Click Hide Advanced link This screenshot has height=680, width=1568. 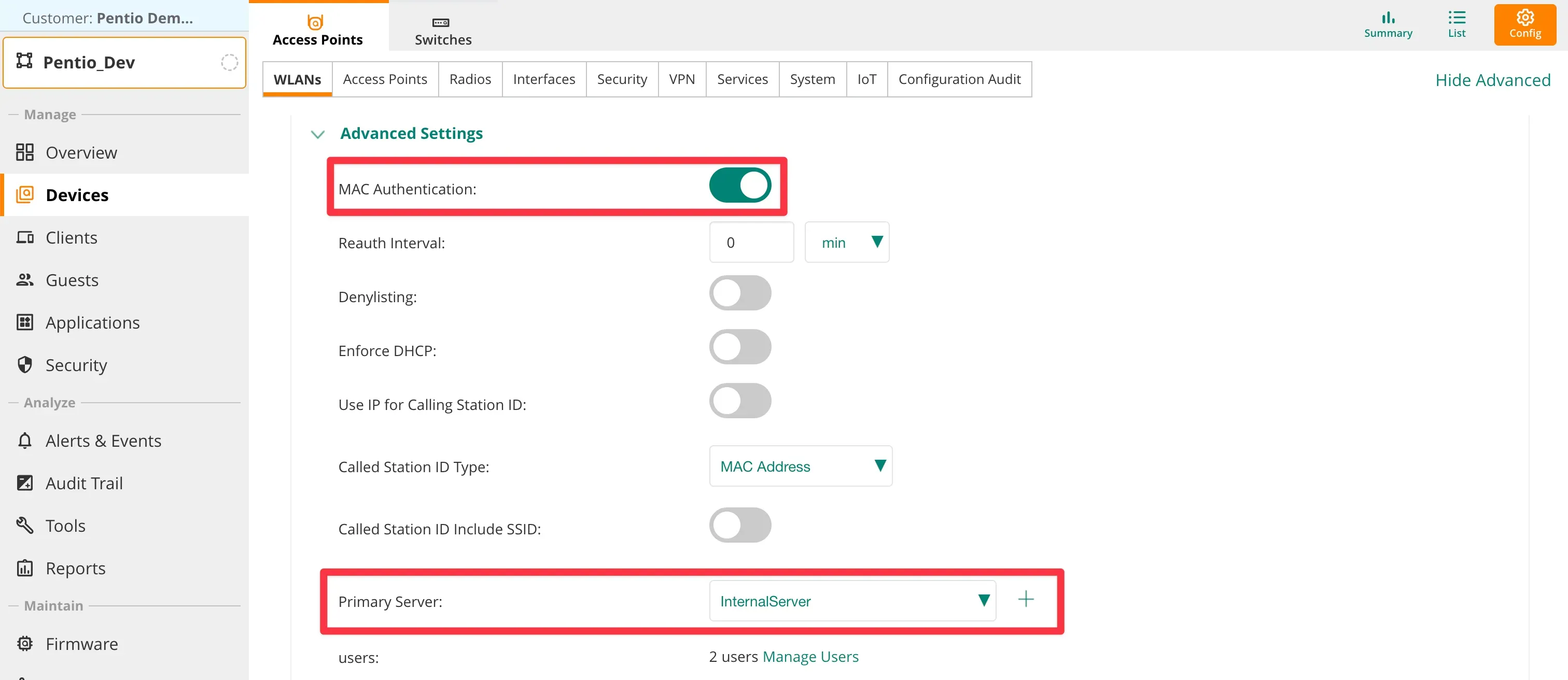(x=1492, y=80)
